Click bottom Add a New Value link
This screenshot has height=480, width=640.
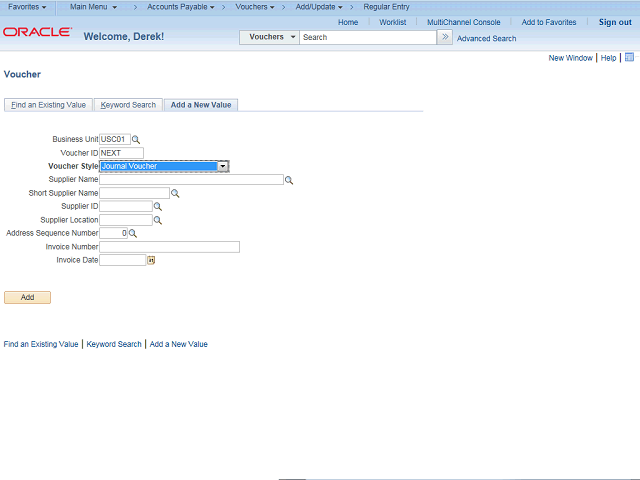(178, 344)
